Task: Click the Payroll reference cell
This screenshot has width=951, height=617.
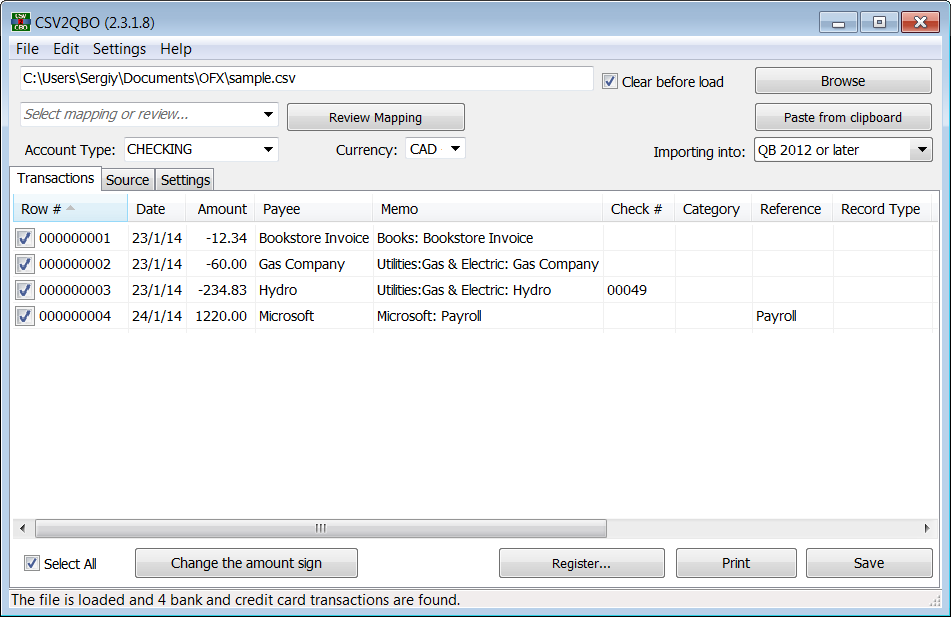Action: [792, 316]
